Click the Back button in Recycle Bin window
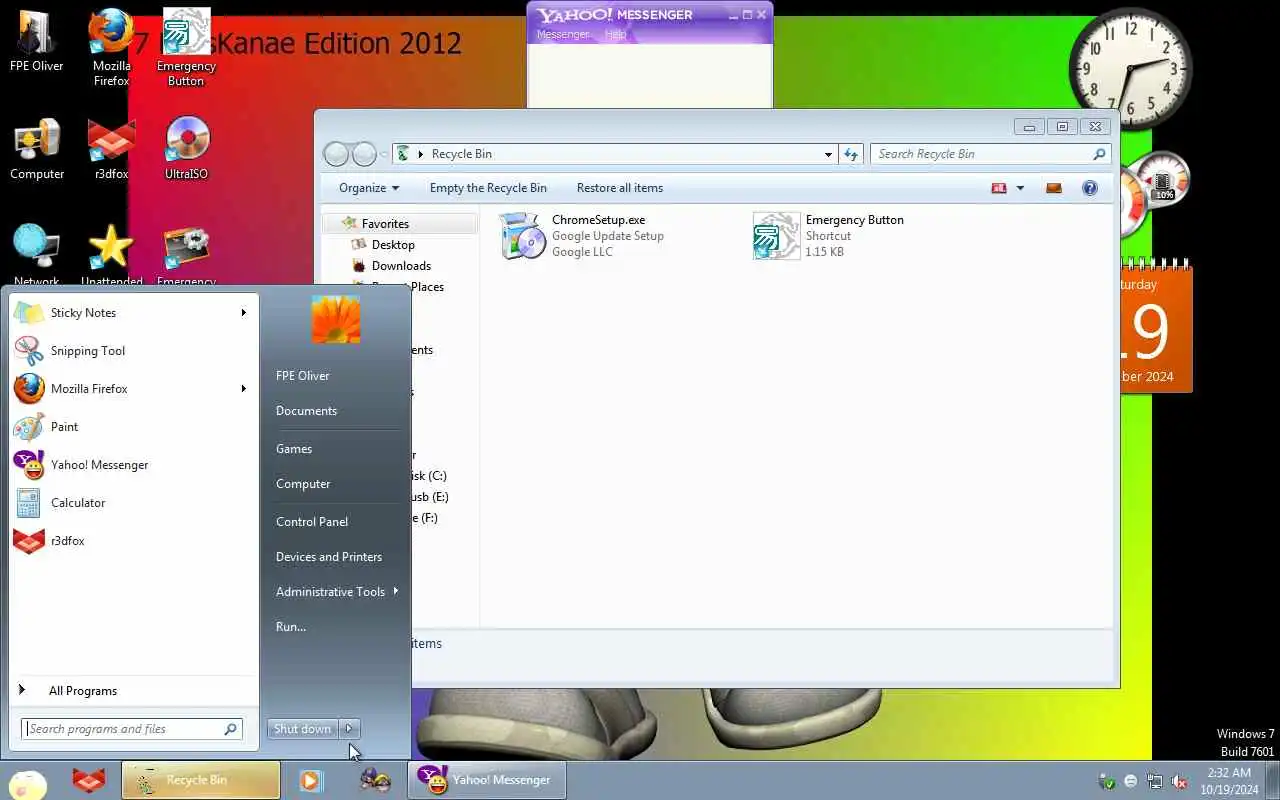The image size is (1280, 800). pyautogui.click(x=337, y=154)
